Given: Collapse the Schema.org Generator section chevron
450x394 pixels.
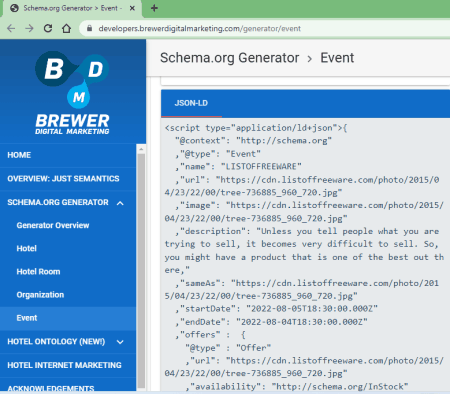Looking at the screenshot, I should (x=120, y=203).
